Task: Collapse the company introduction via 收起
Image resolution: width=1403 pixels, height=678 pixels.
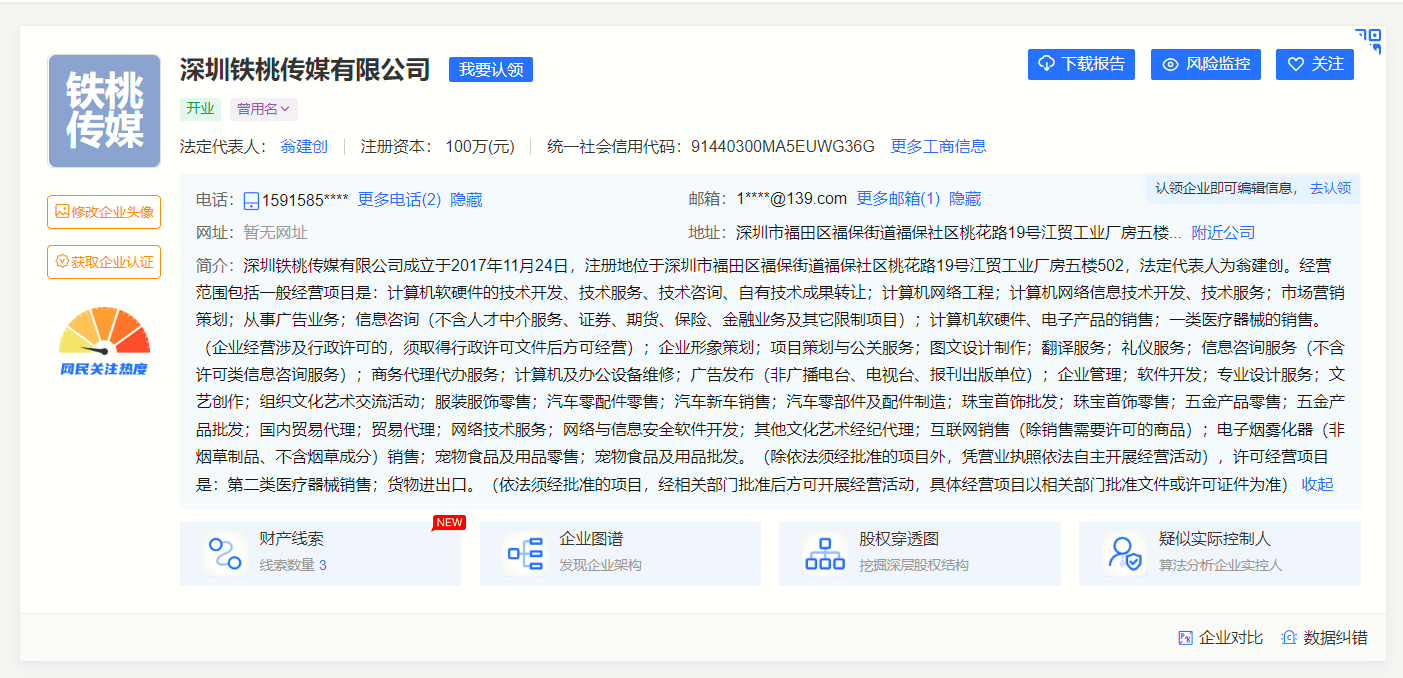Action: click(x=1319, y=483)
